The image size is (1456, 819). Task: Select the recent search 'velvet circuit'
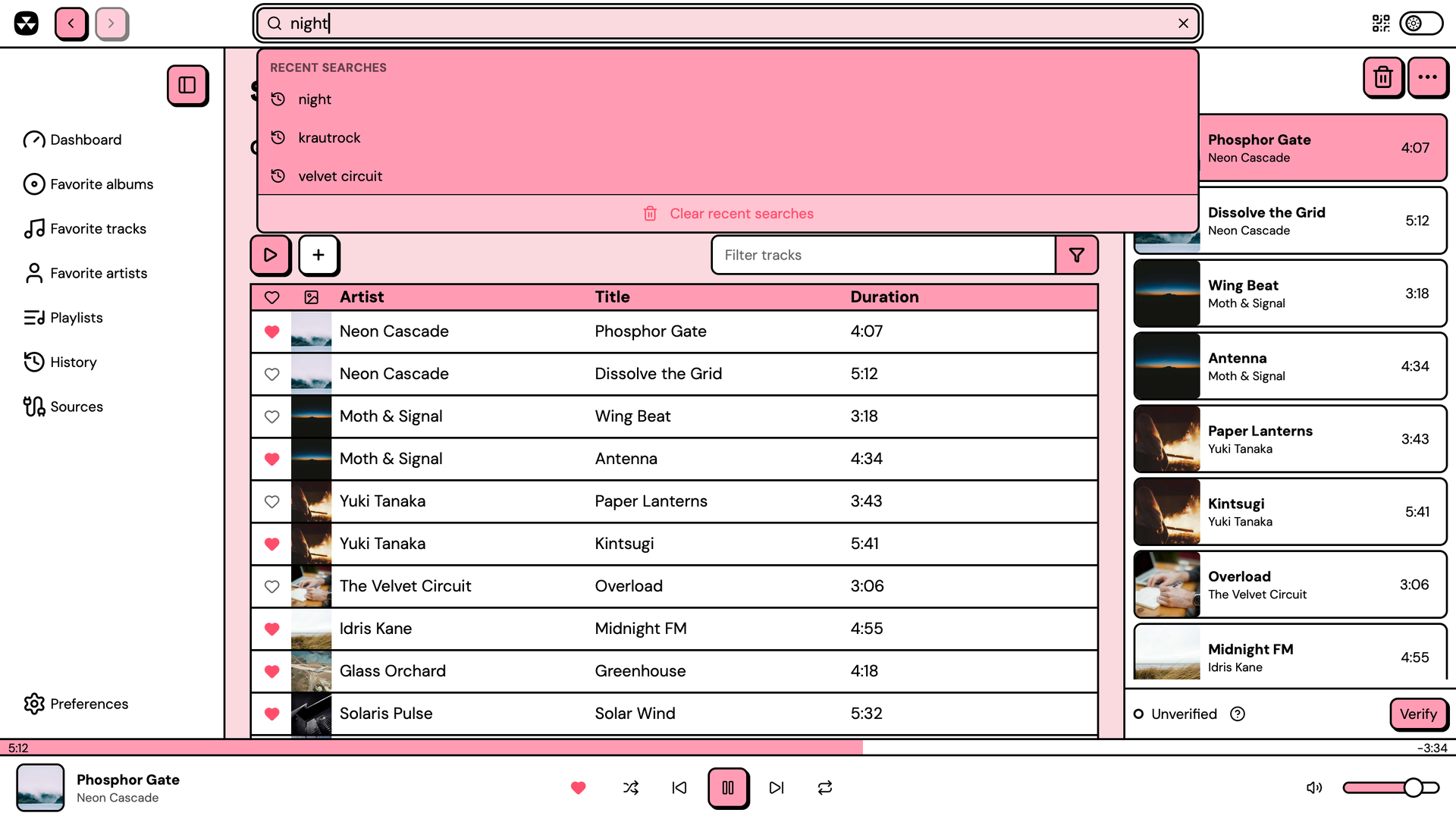[x=727, y=176]
